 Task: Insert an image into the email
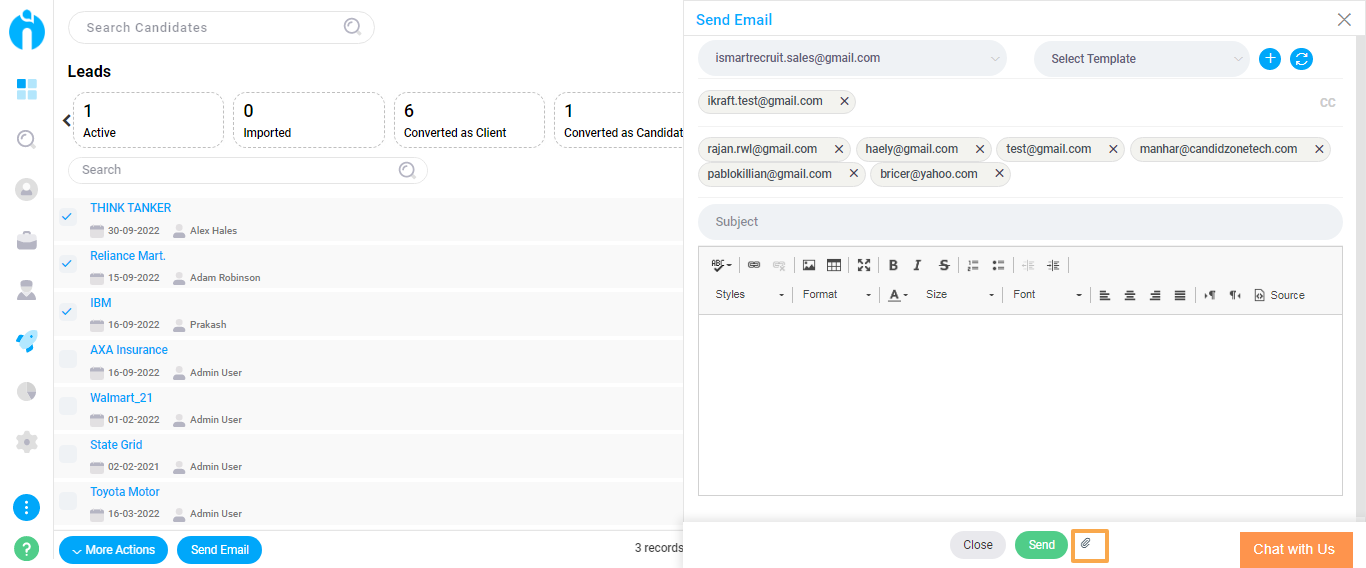[809, 265]
